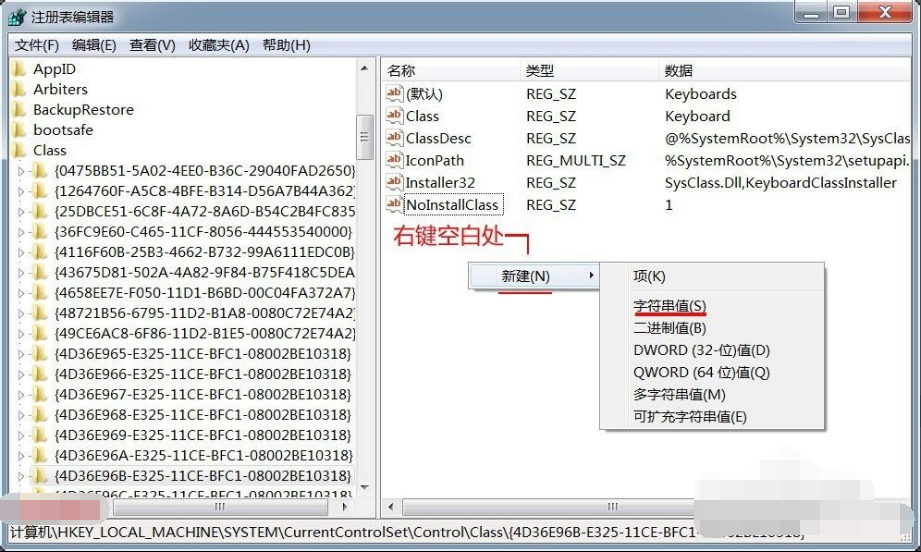Click the string icon of NoInstallClass value
921x552 pixels.
point(394,204)
